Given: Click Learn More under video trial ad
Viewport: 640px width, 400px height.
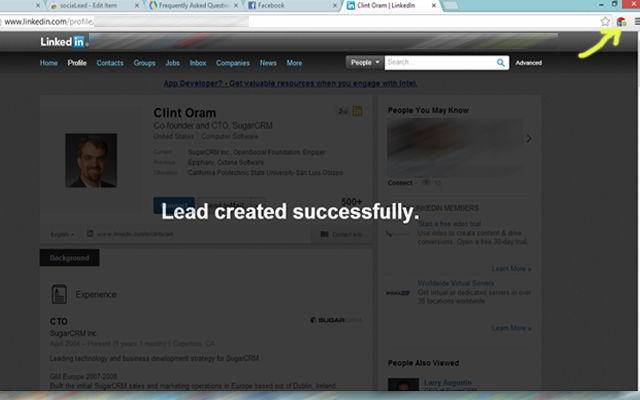Looking at the screenshot, I should pyautogui.click(x=511, y=269).
